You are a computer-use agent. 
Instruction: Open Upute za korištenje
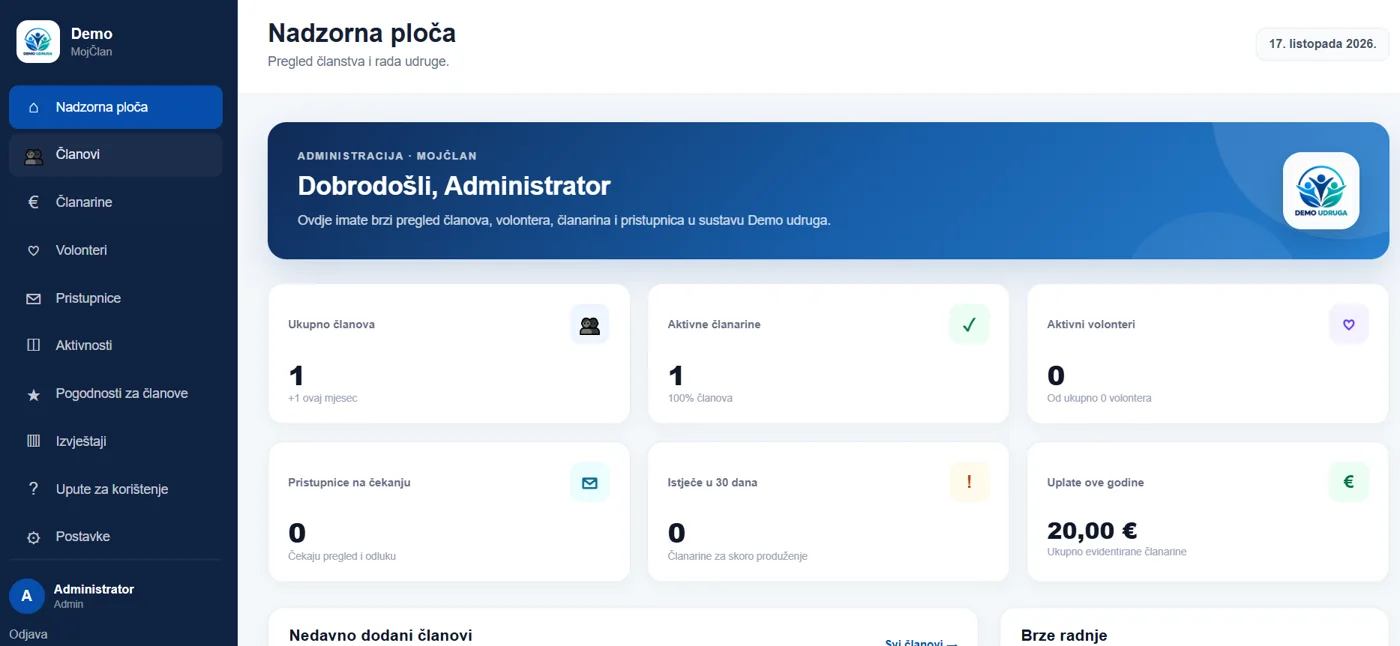[x=116, y=489]
